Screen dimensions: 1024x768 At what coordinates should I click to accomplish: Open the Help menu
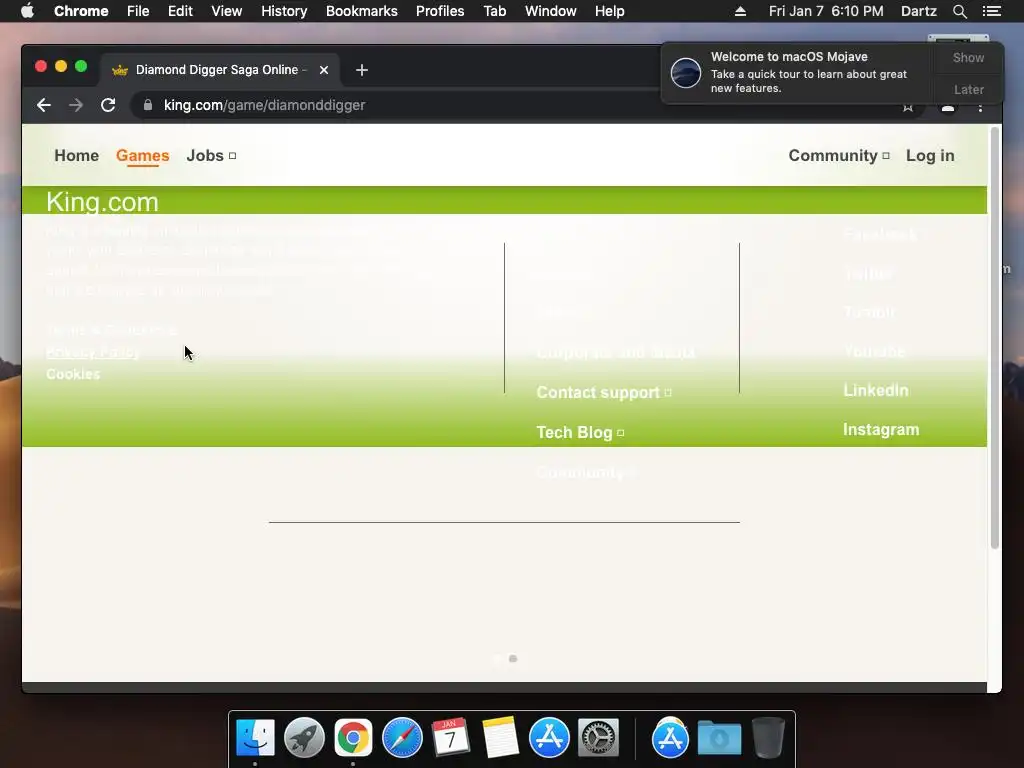609,11
